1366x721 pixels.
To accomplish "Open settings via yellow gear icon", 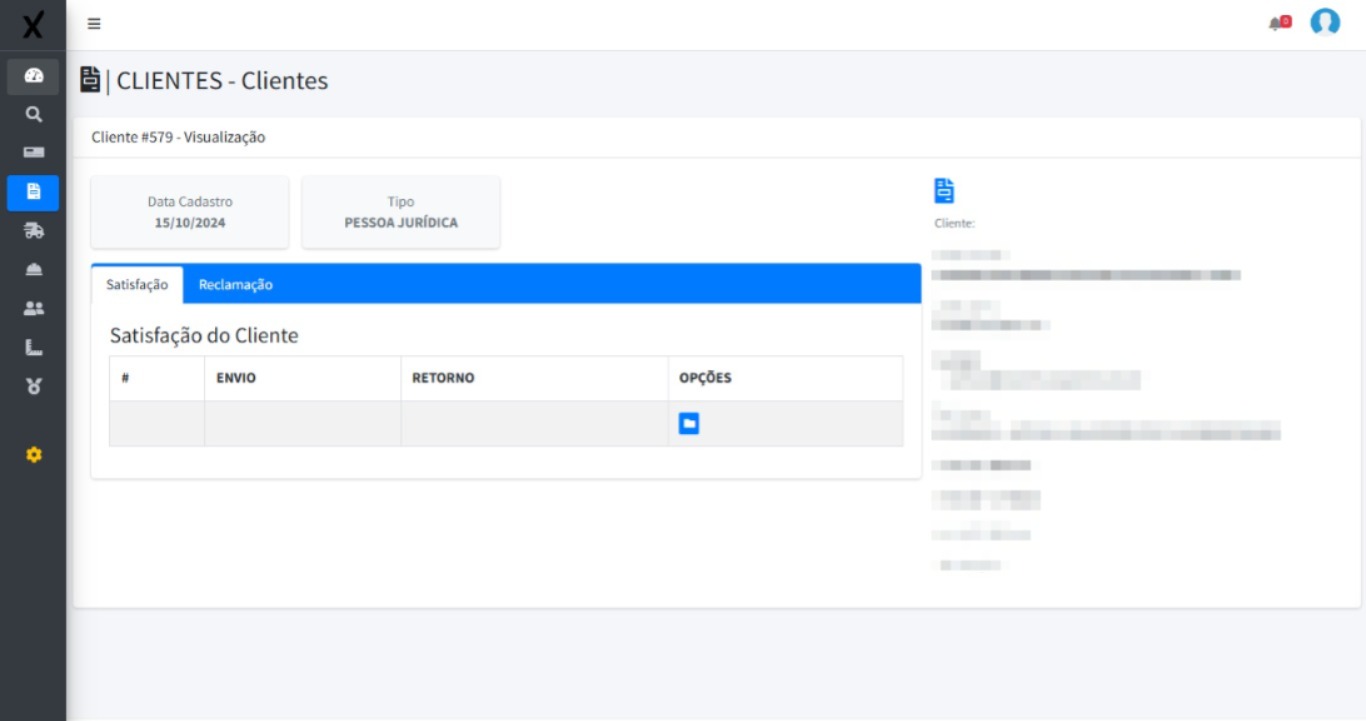I will click(x=33, y=455).
